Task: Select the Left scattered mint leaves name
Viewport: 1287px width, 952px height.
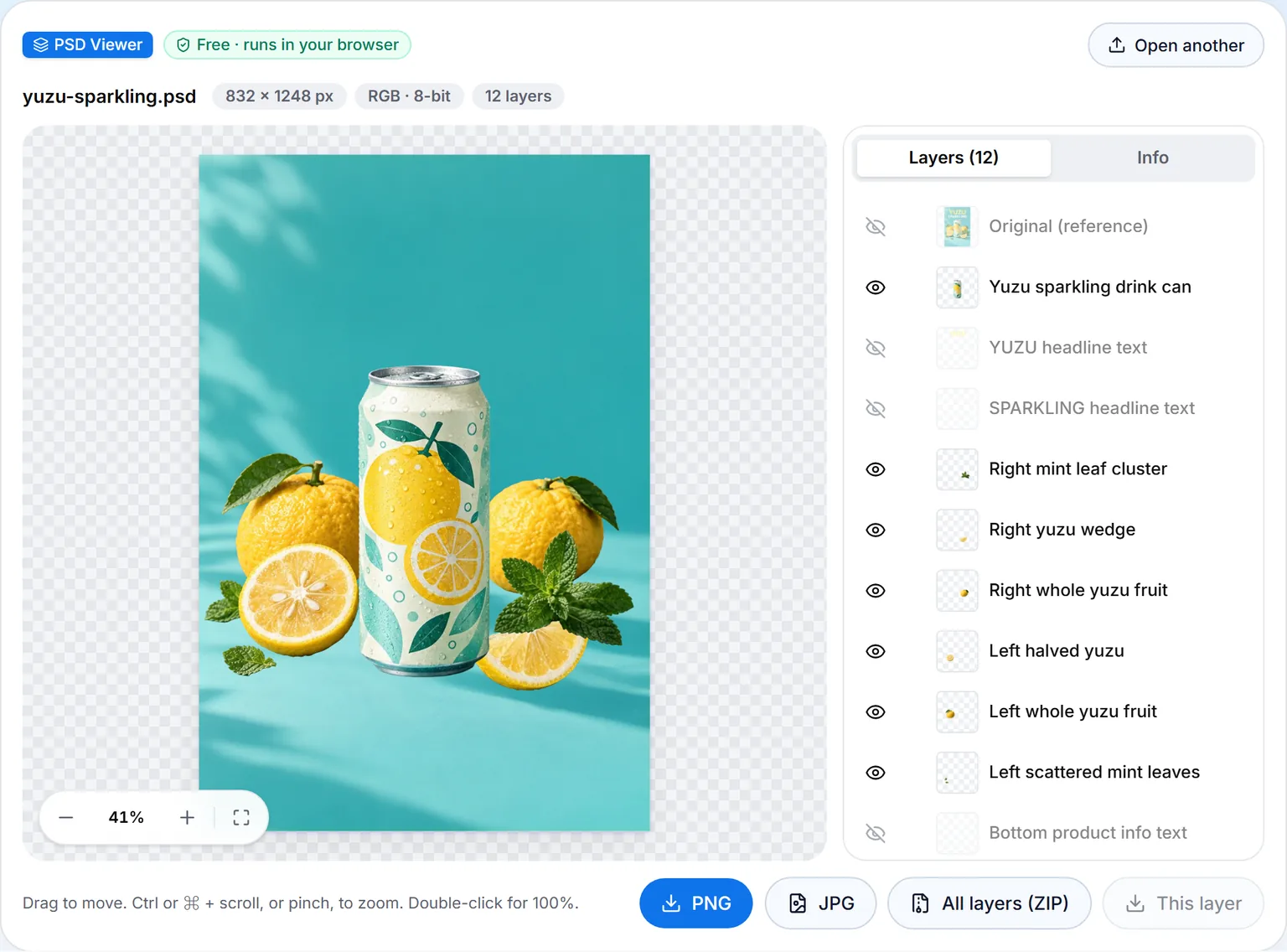Action: pos(1094,773)
